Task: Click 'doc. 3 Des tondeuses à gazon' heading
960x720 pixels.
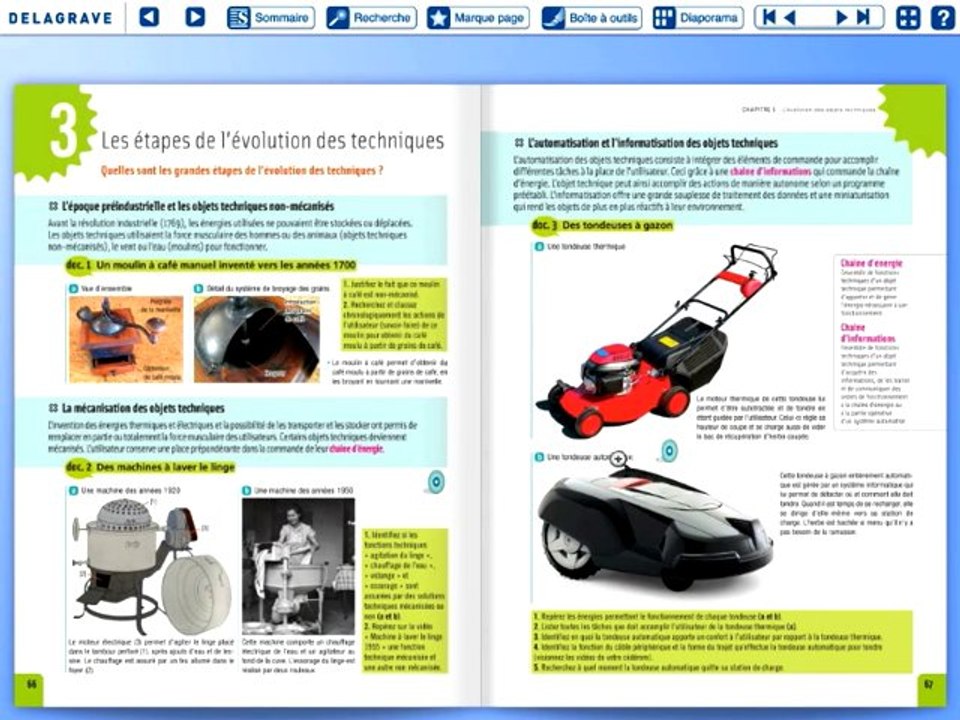Action: [x=602, y=225]
